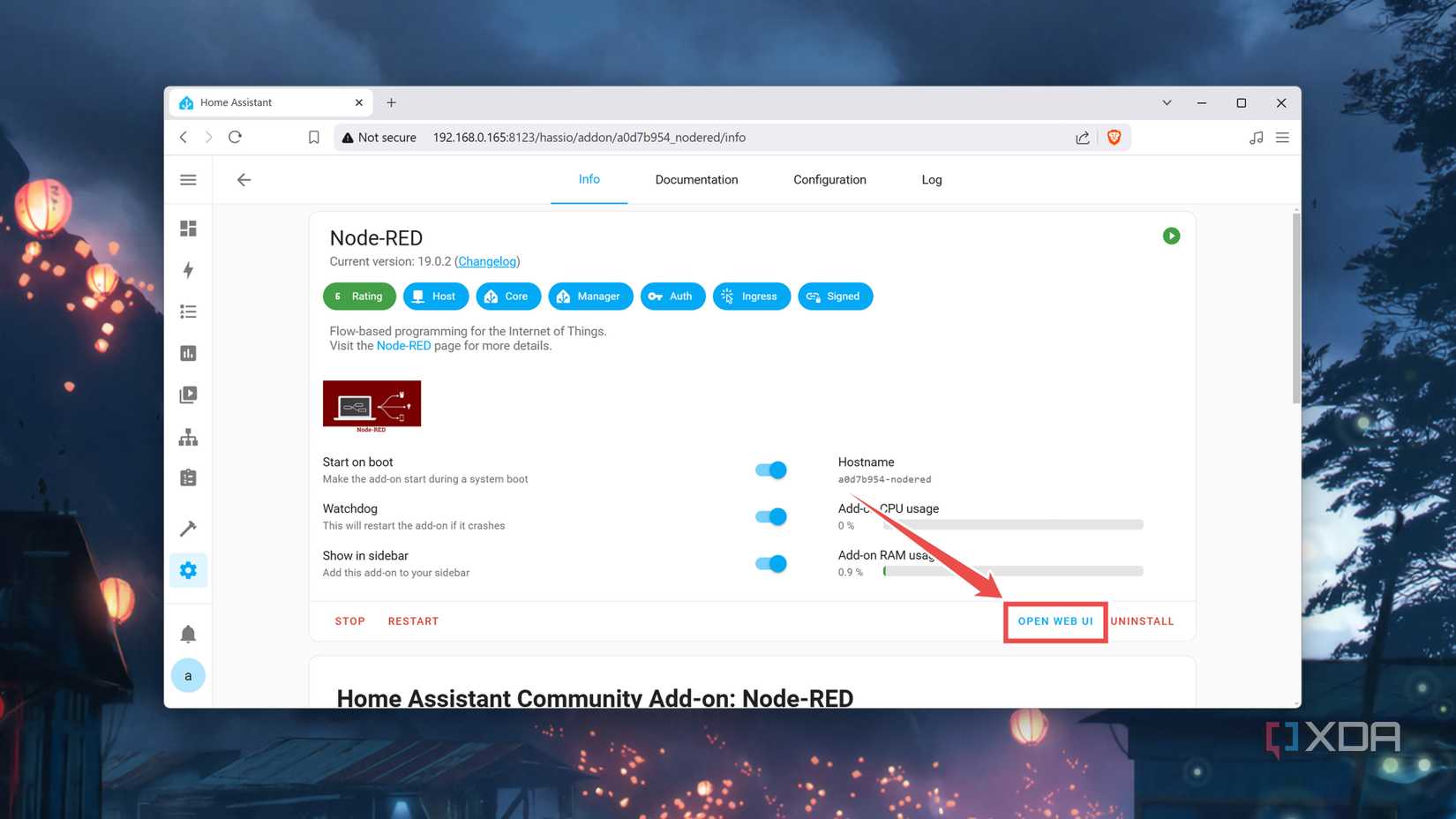Viewport: 1456px width, 819px height.
Task: Open Home Assistant Settings gear icon
Action: tap(188, 569)
